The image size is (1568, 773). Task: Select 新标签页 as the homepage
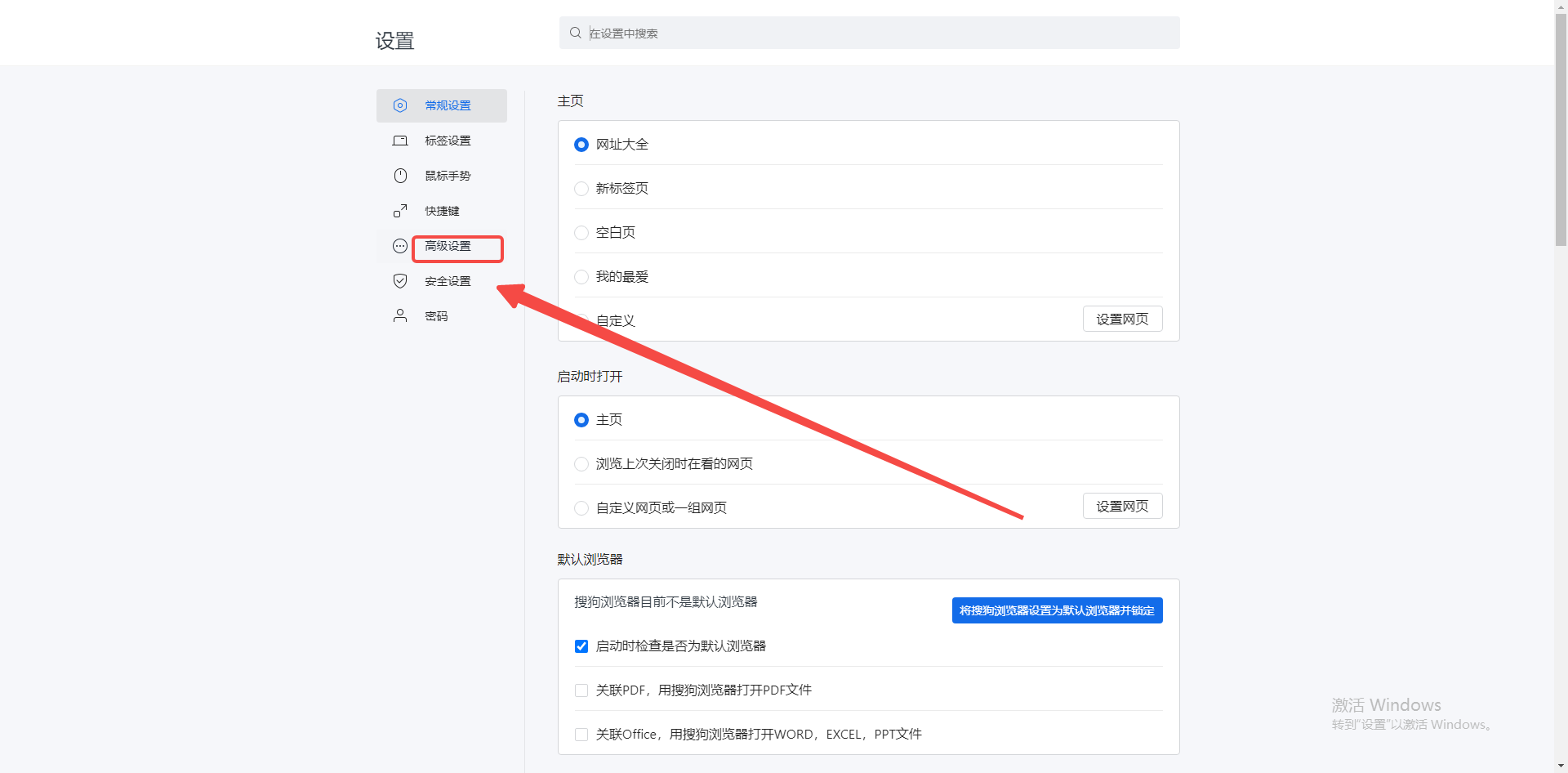581,188
